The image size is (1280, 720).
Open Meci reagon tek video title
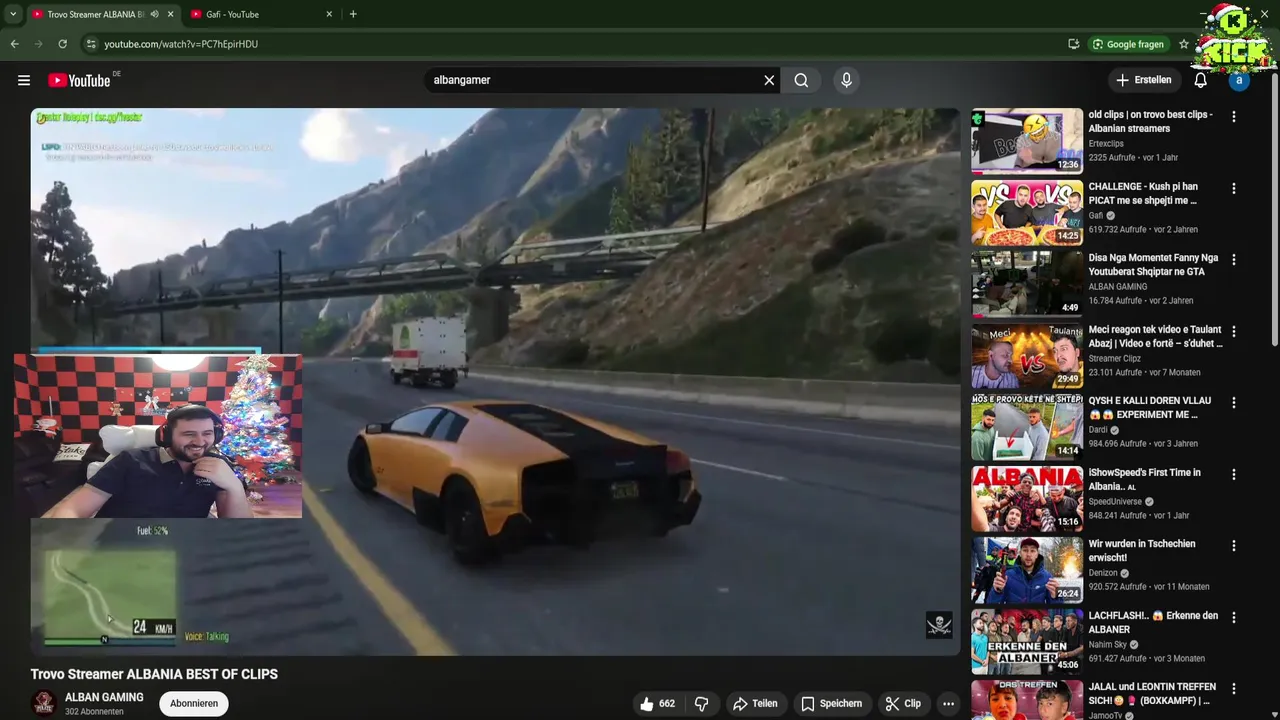(1156, 336)
